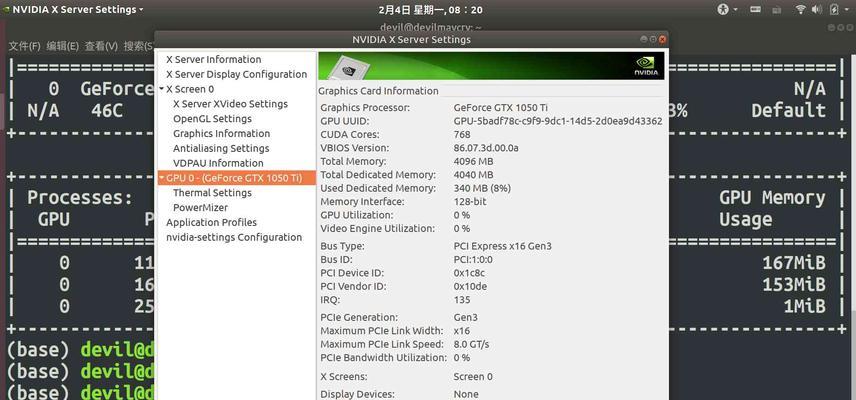Open the system menu dropdown arrow beside battery
The width and height of the screenshot is (856, 400).
847,10
